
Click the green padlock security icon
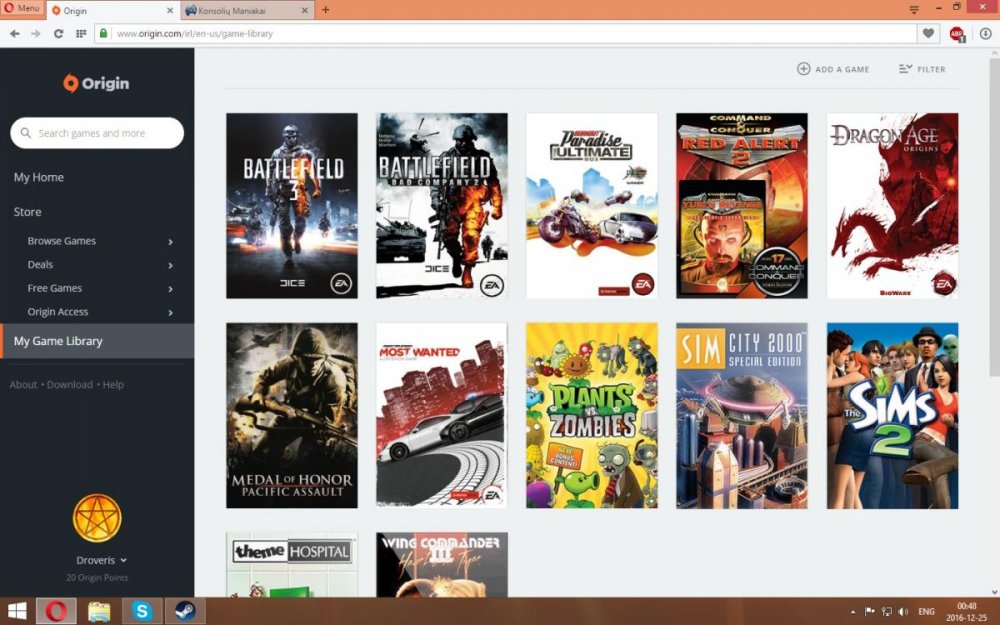[104, 33]
